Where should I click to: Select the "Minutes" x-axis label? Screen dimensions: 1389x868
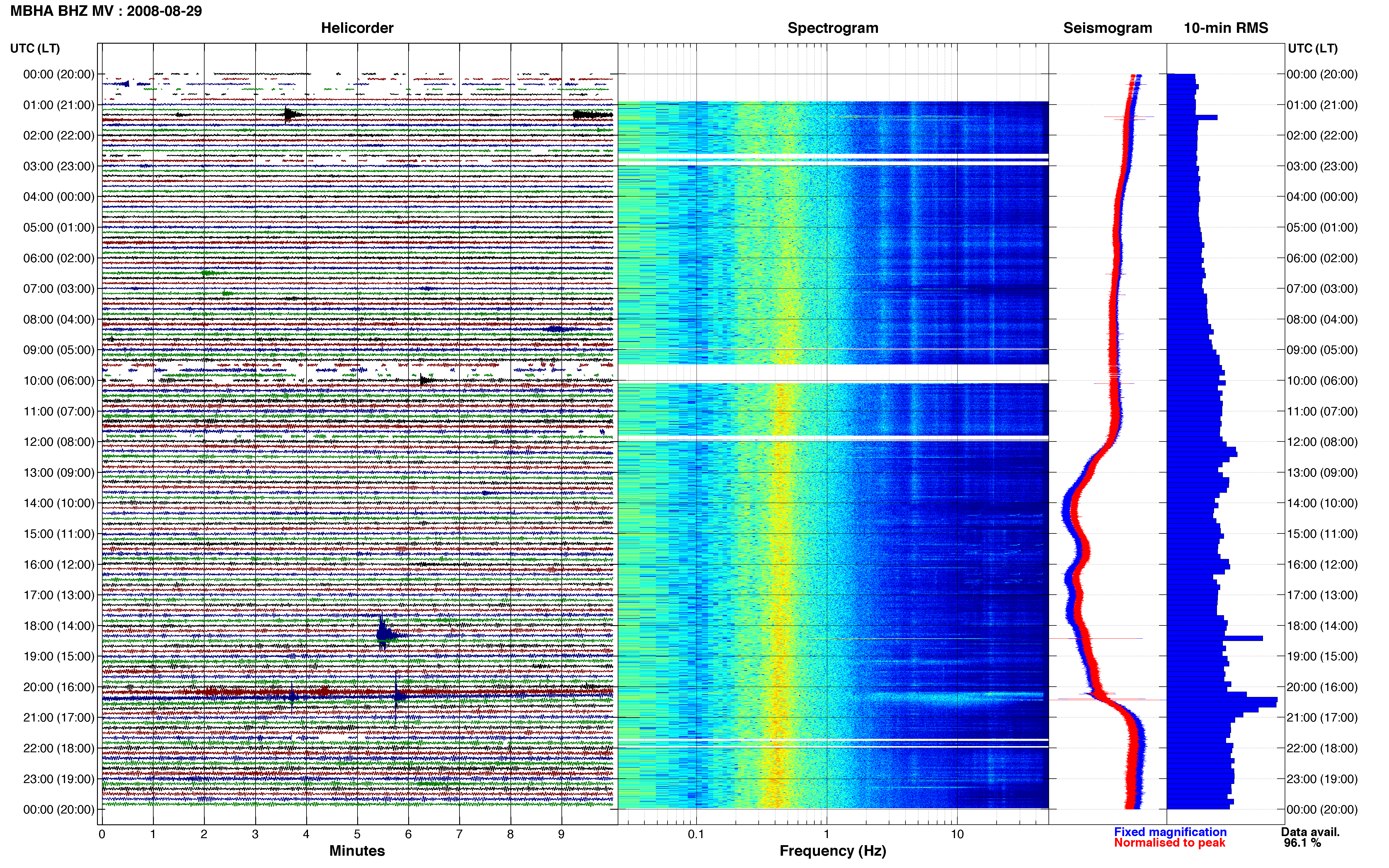click(x=357, y=851)
